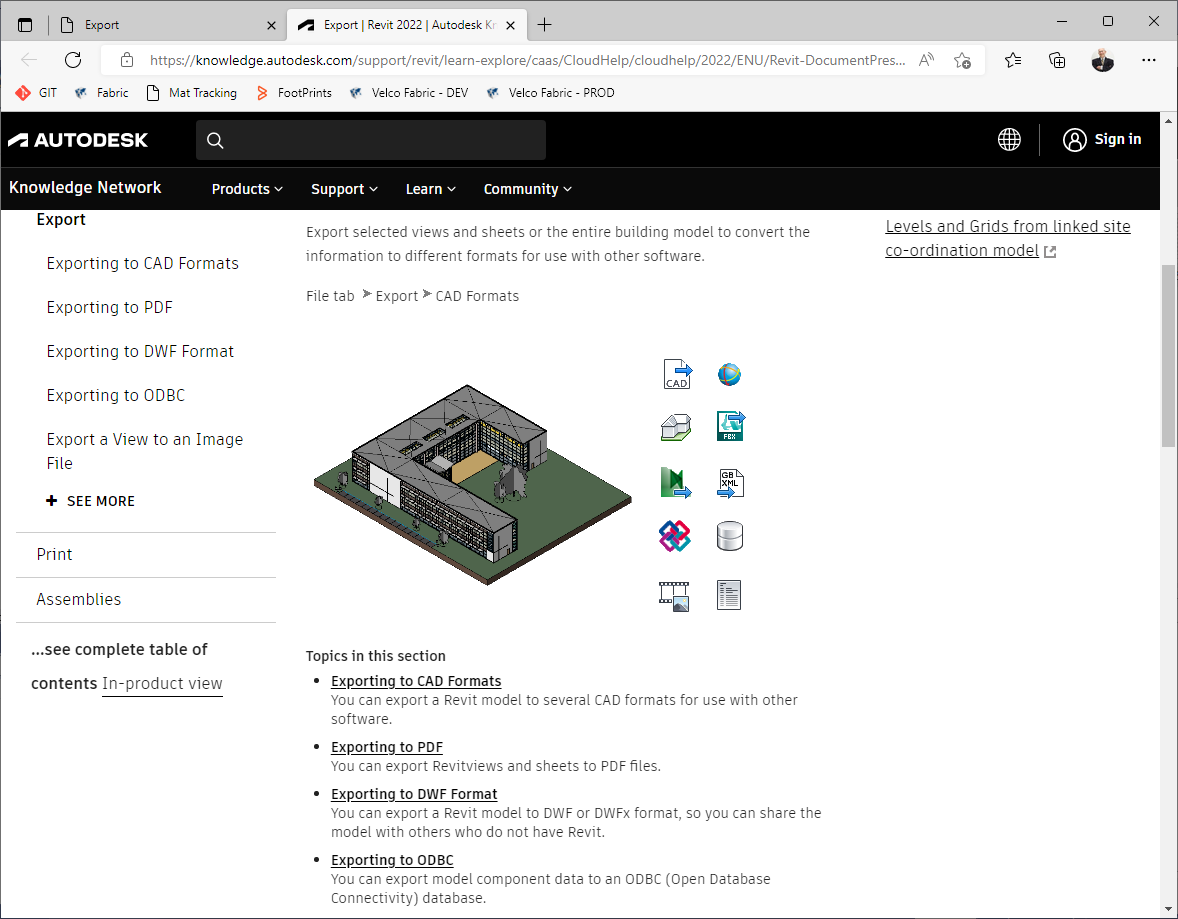Click Exporting to PDF in sidebar
Viewport: 1178px width, 919px height.
click(110, 307)
